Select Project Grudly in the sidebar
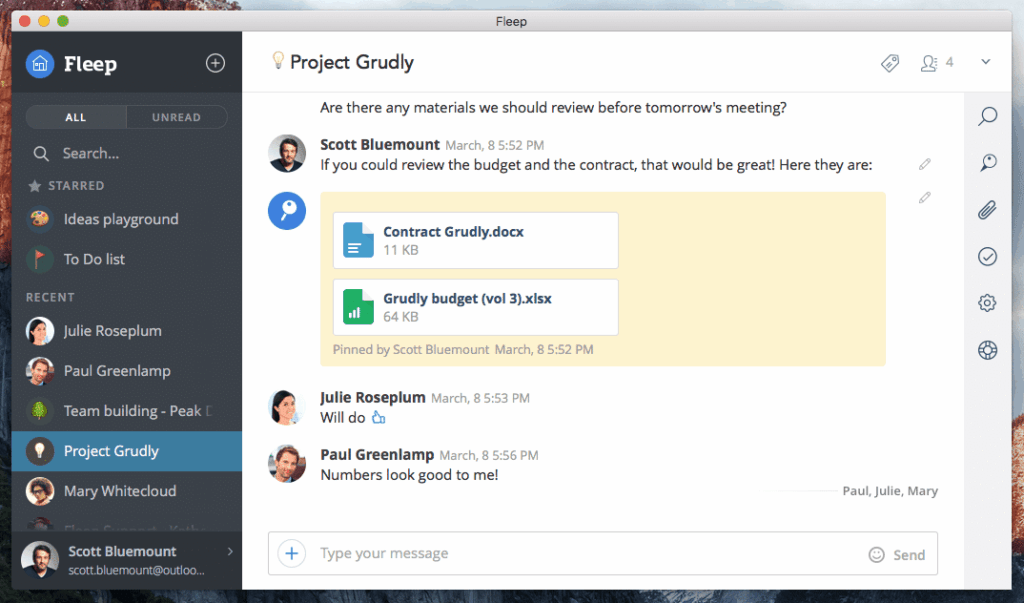The width and height of the screenshot is (1024, 603). (x=127, y=451)
